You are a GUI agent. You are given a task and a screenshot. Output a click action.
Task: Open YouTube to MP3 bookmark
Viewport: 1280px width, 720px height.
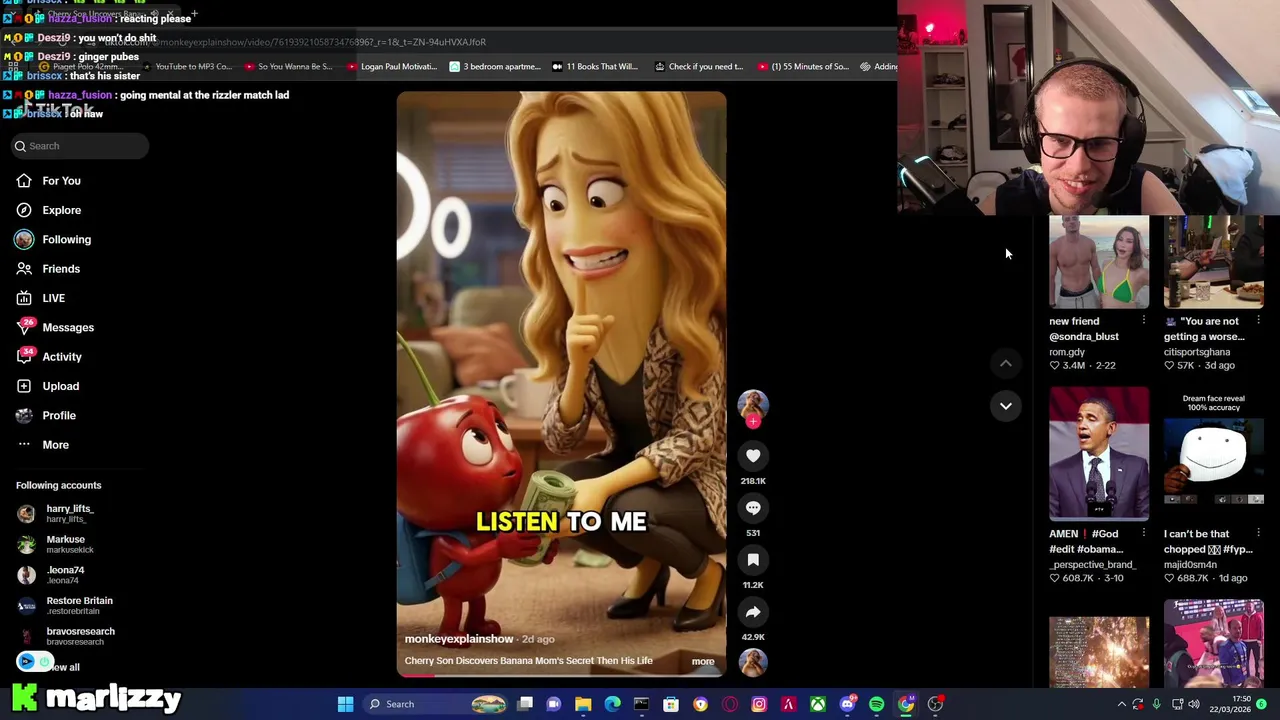pyautogui.click(x=188, y=67)
